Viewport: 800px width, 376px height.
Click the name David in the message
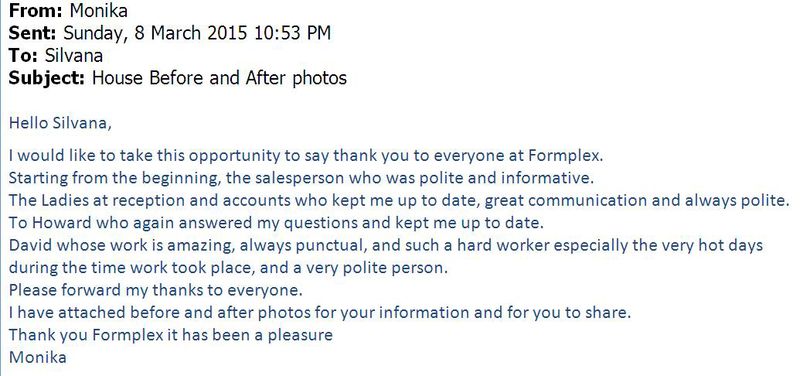click(31, 245)
